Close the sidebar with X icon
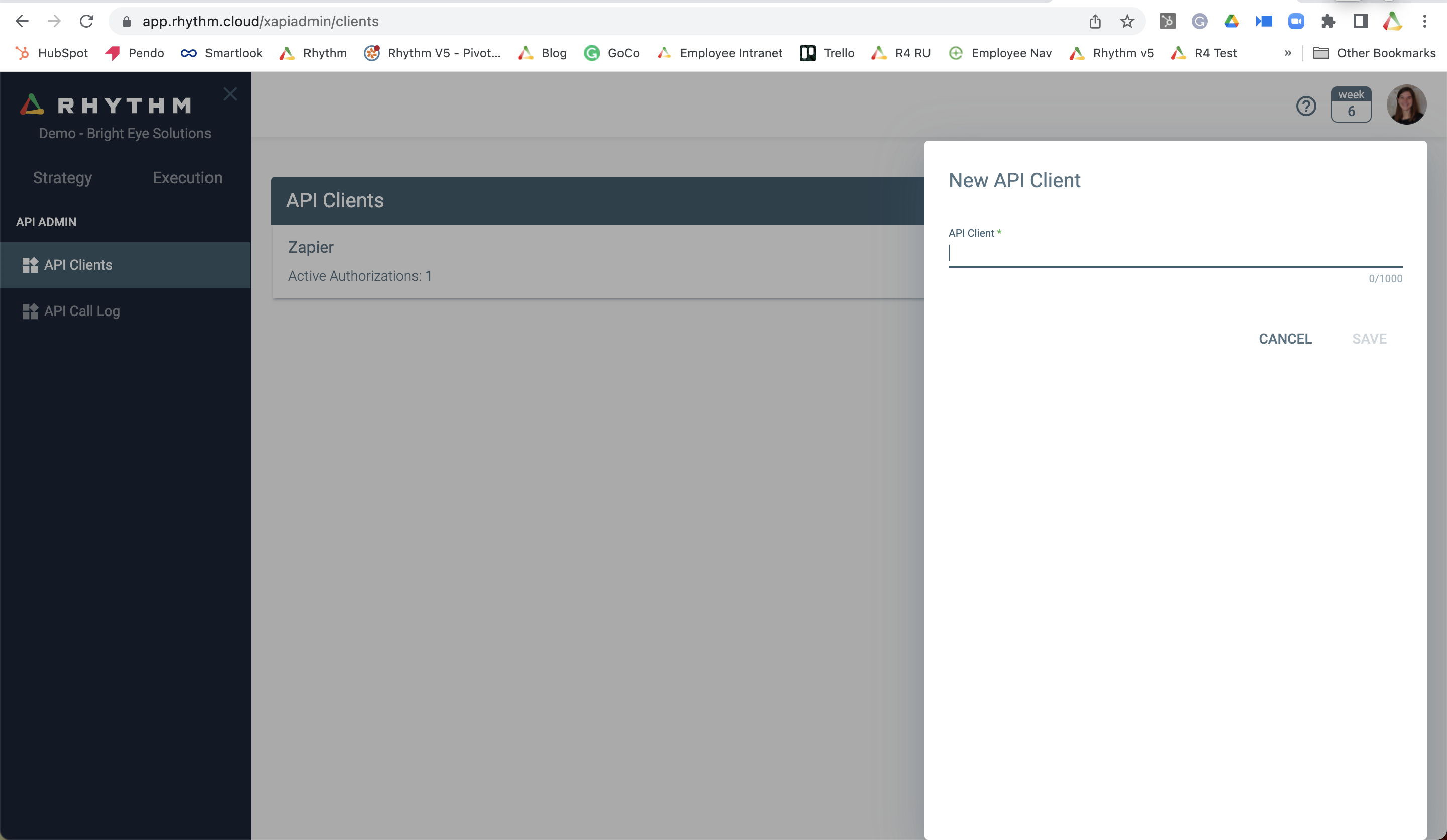This screenshot has height=840, width=1447. tap(230, 94)
